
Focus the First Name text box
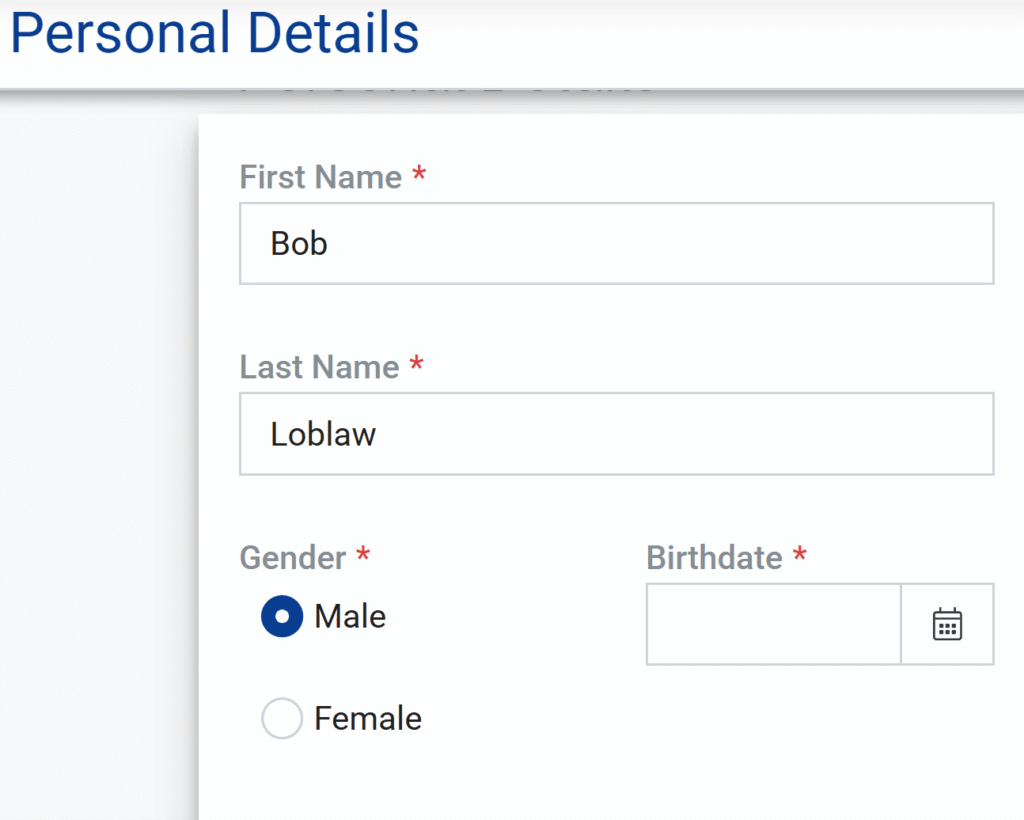click(616, 244)
